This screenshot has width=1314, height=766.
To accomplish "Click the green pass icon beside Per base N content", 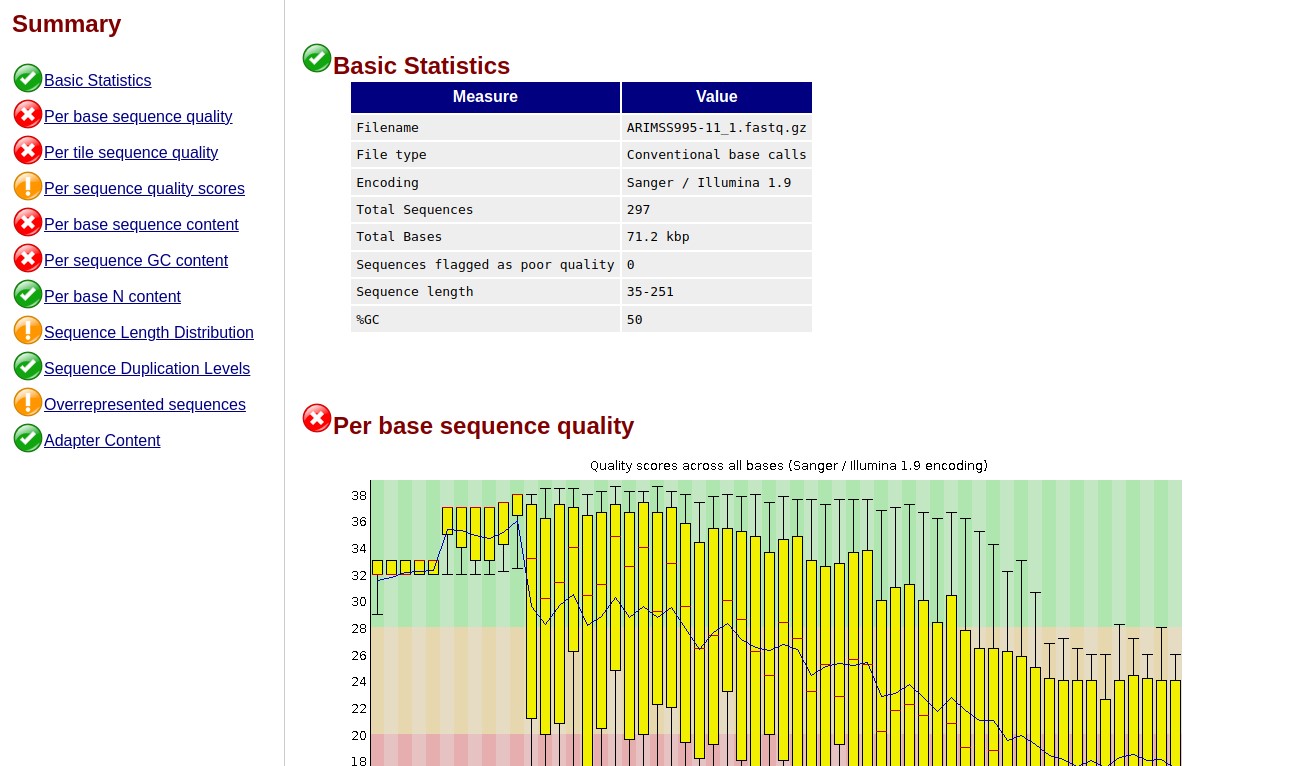I will [x=28, y=294].
